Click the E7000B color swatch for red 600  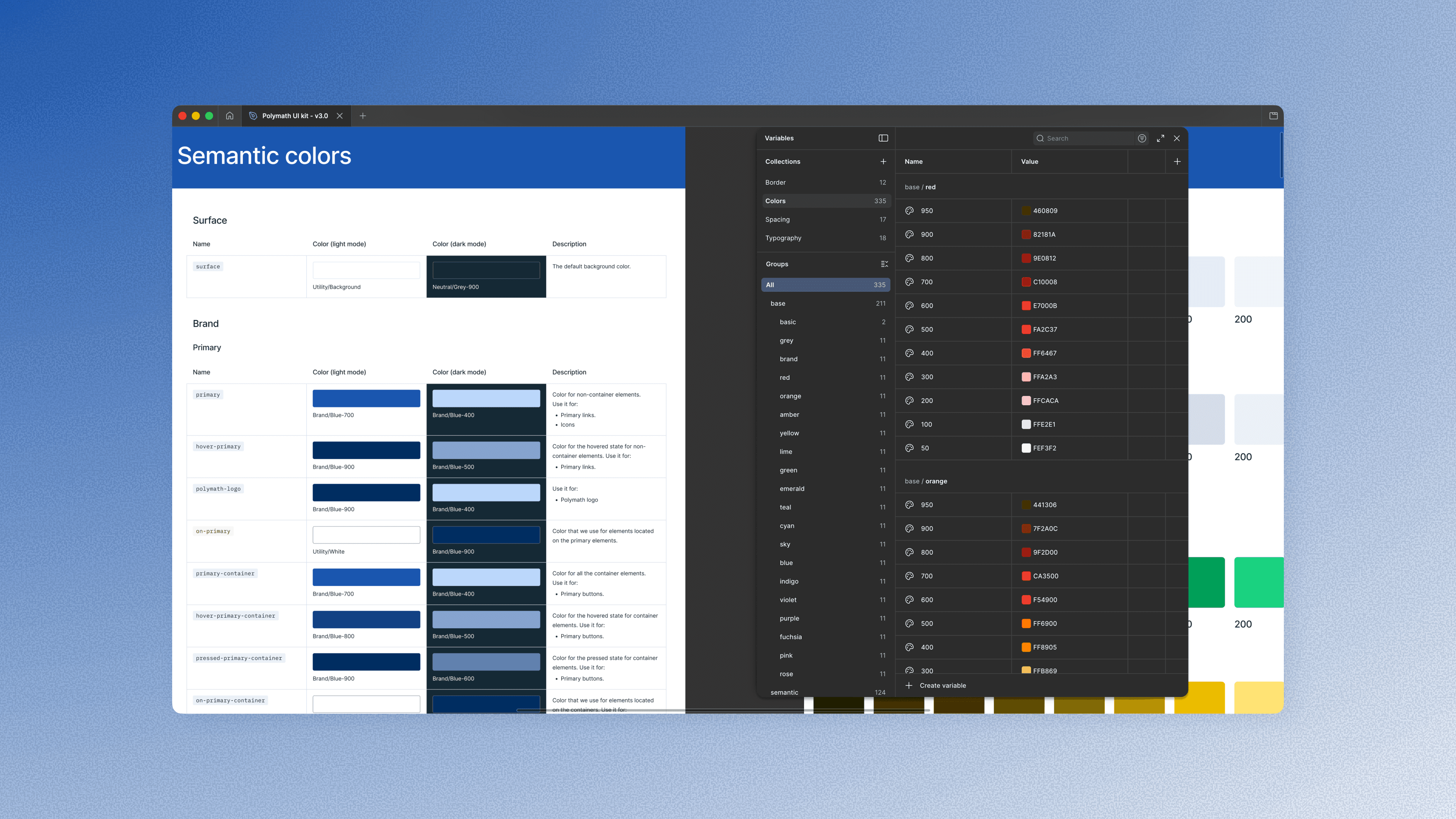pos(1026,306)
